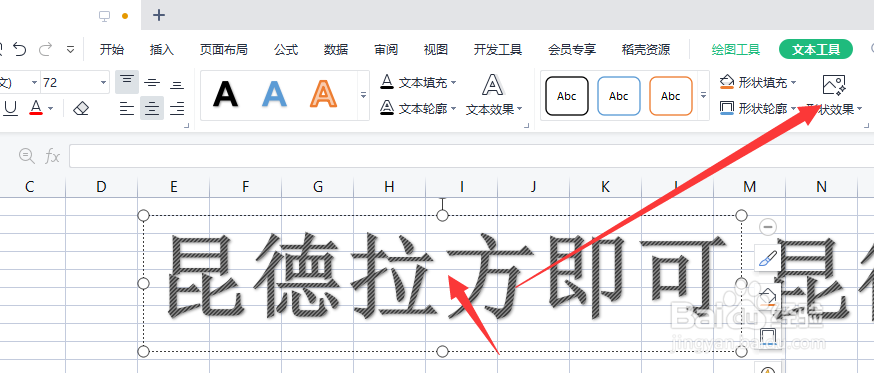Open the 文本轮廓 dropdown arrow

[453, 109]
